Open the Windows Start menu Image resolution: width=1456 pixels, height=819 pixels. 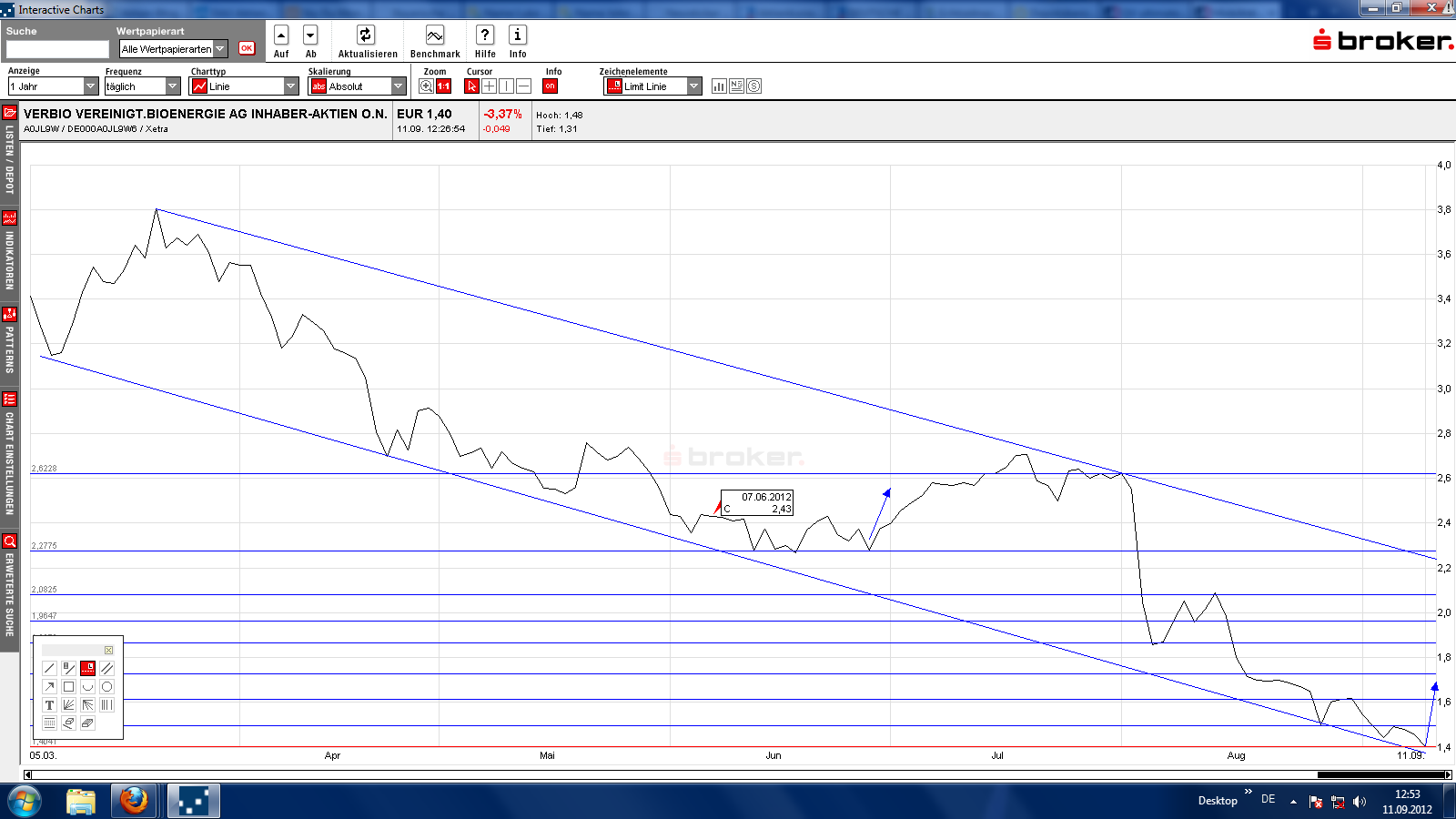[23, 802]
